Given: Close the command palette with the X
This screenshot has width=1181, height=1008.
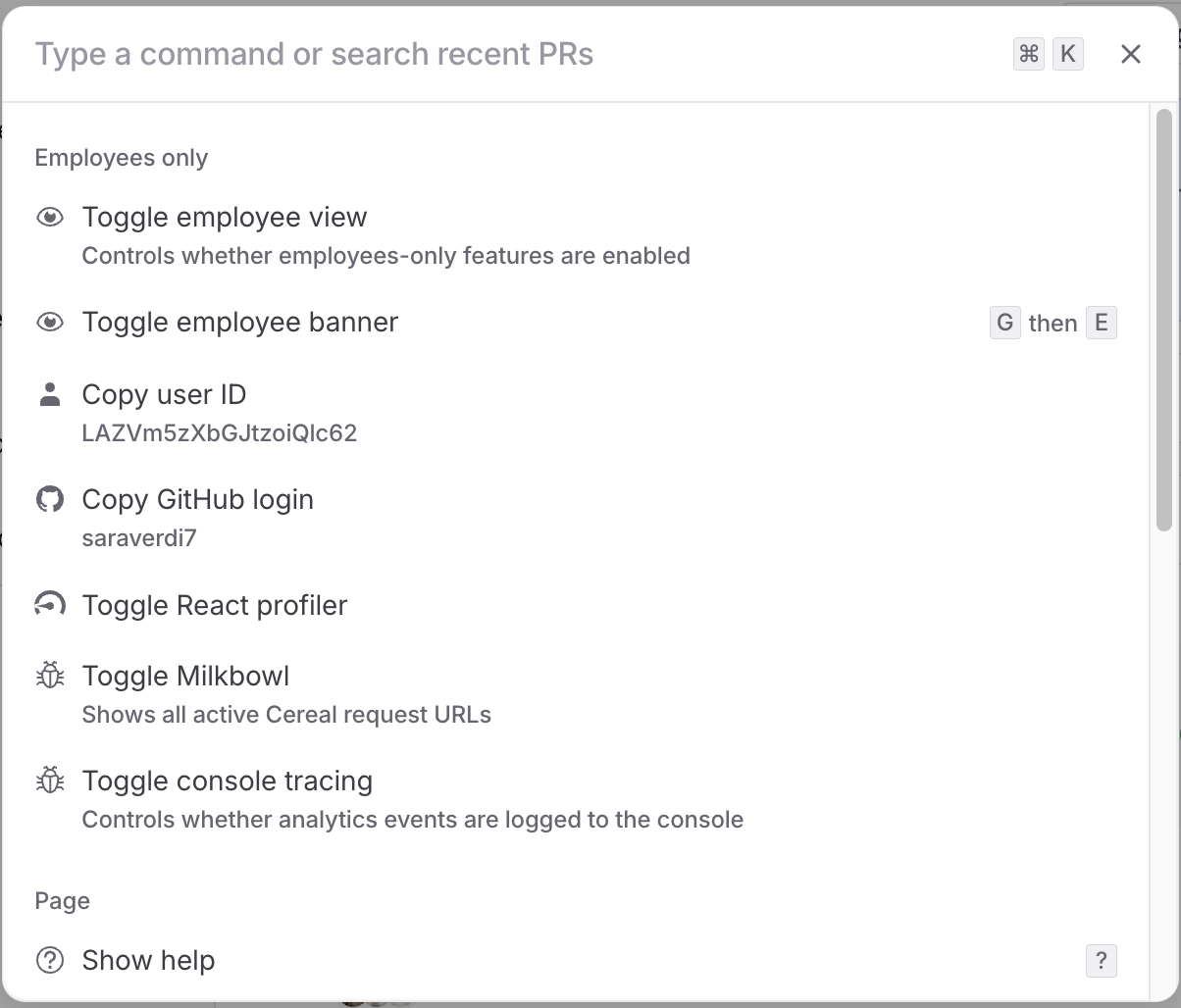Looking at the screenshot, I should pos(1130,54).
